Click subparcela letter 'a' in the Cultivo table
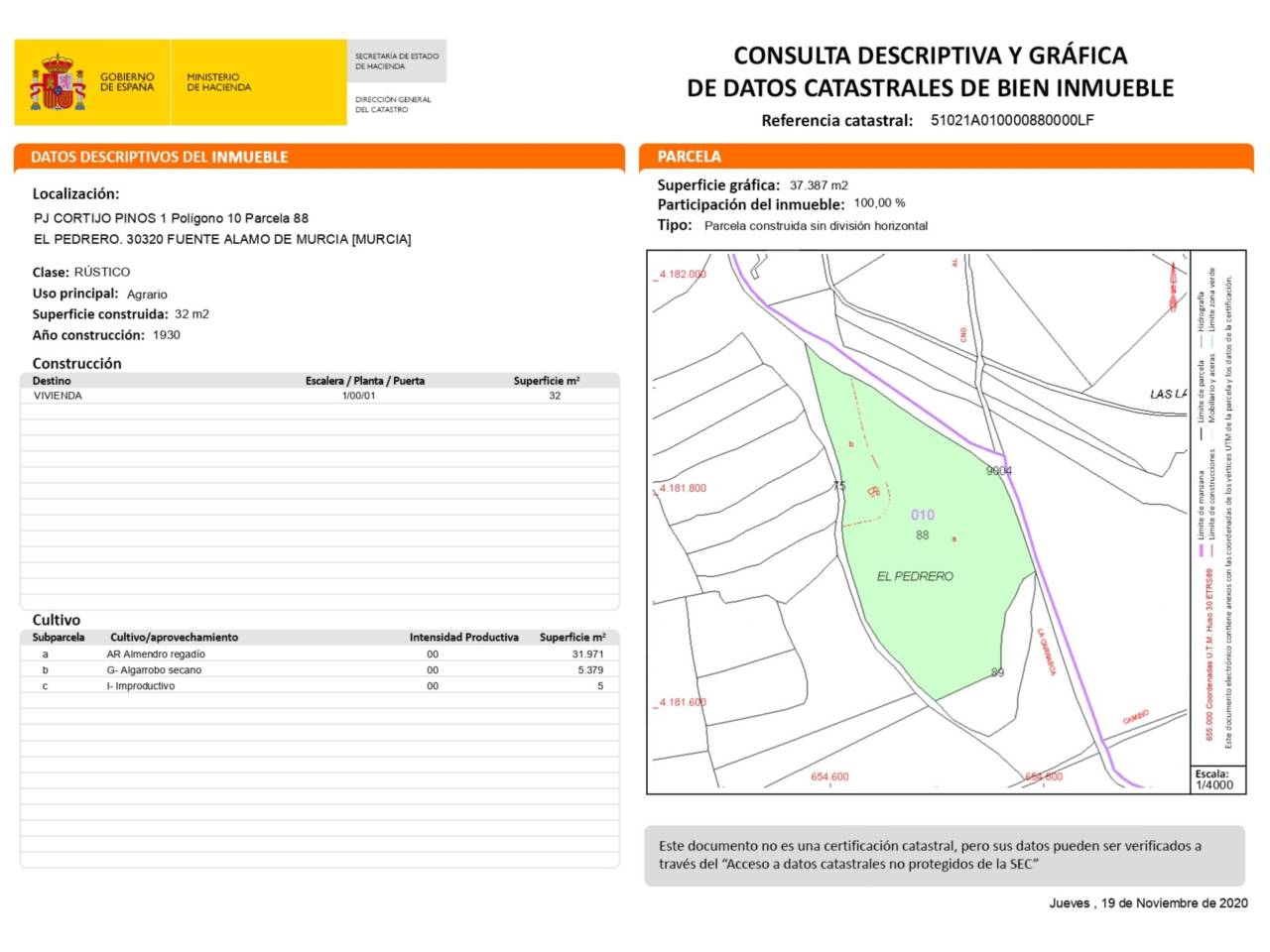The height and width of the screenshot is (952, 1270). coord(45,654)
